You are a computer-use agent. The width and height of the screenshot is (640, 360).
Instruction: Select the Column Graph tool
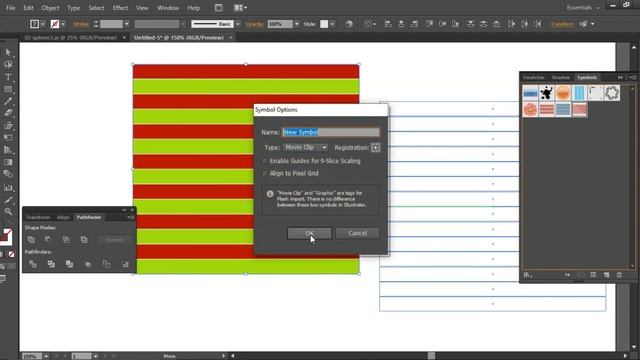tap(8, 187)
